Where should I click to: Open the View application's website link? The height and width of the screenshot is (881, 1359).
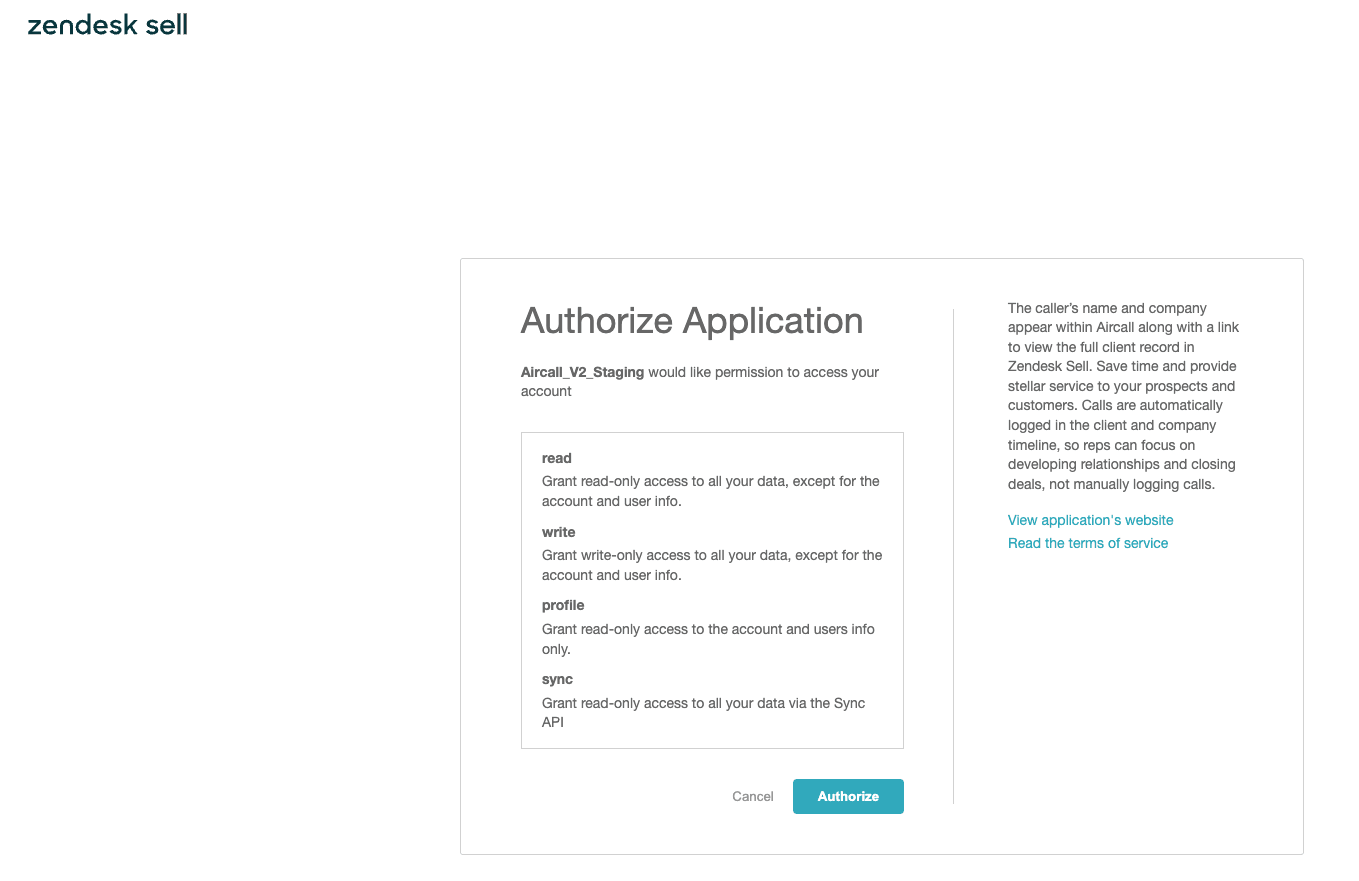[x=1090, y=520]
